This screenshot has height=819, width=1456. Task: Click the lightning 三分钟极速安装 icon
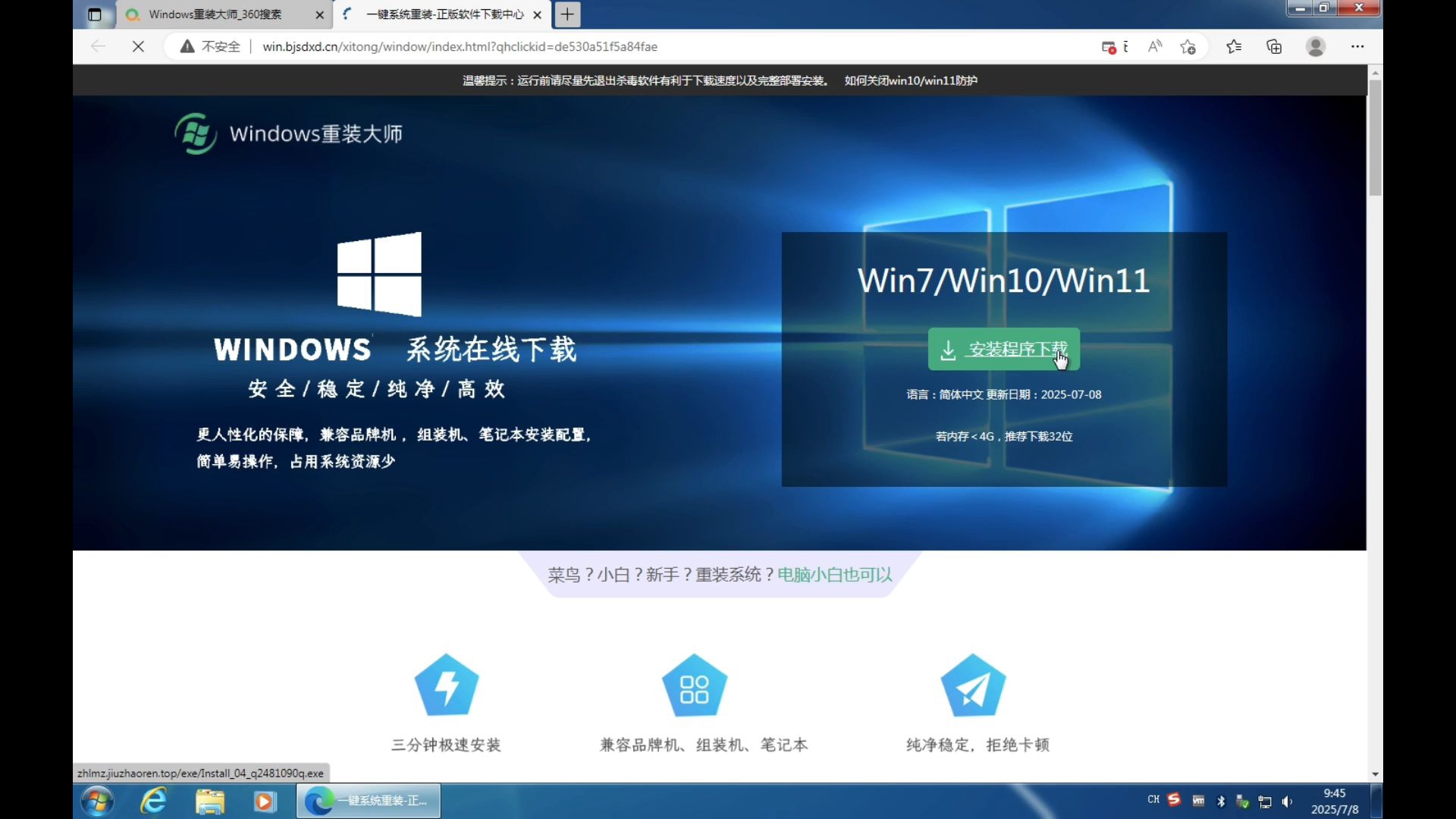pos(447,685)
